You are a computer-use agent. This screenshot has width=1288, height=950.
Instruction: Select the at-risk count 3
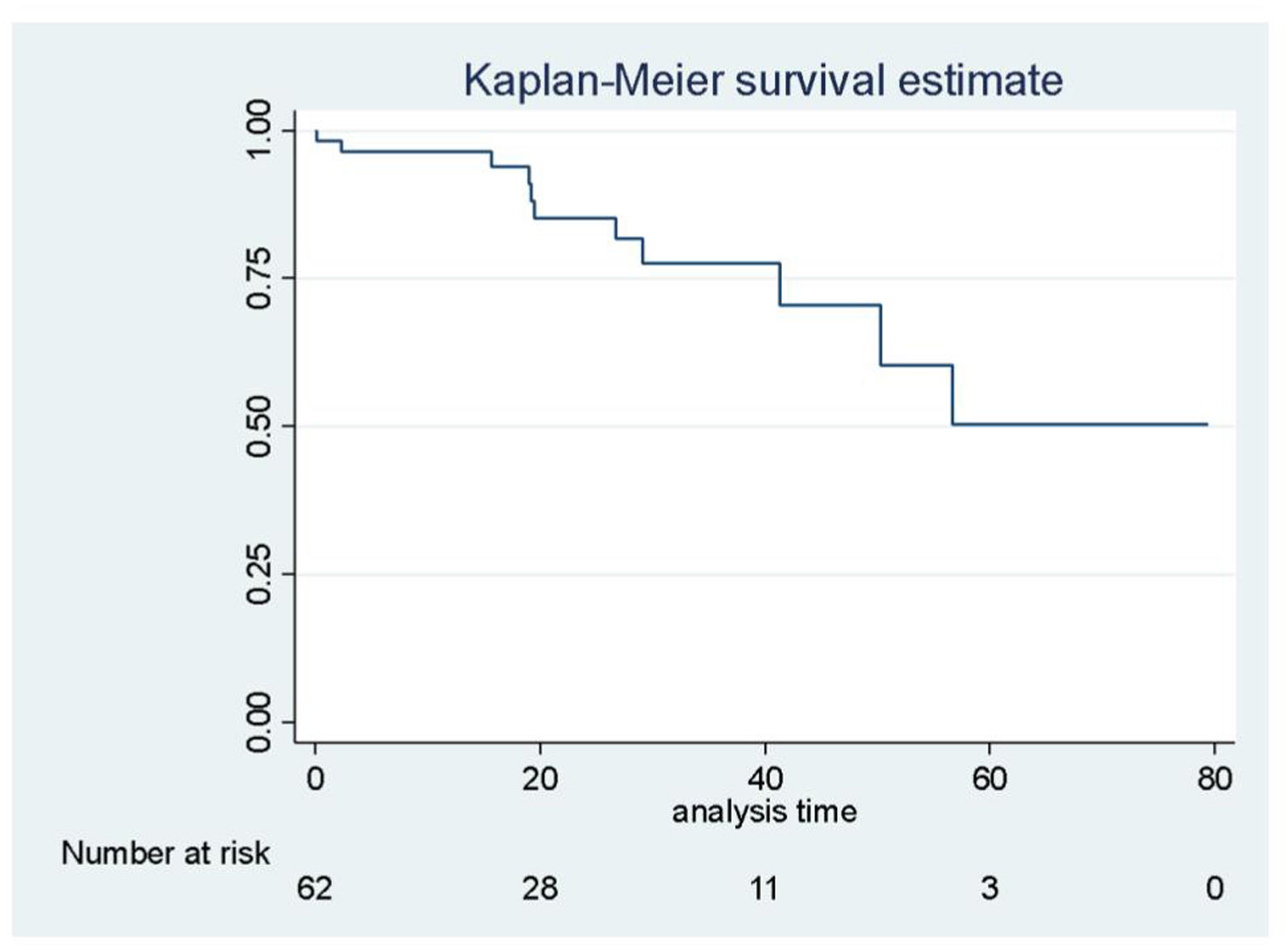point(989,888)
